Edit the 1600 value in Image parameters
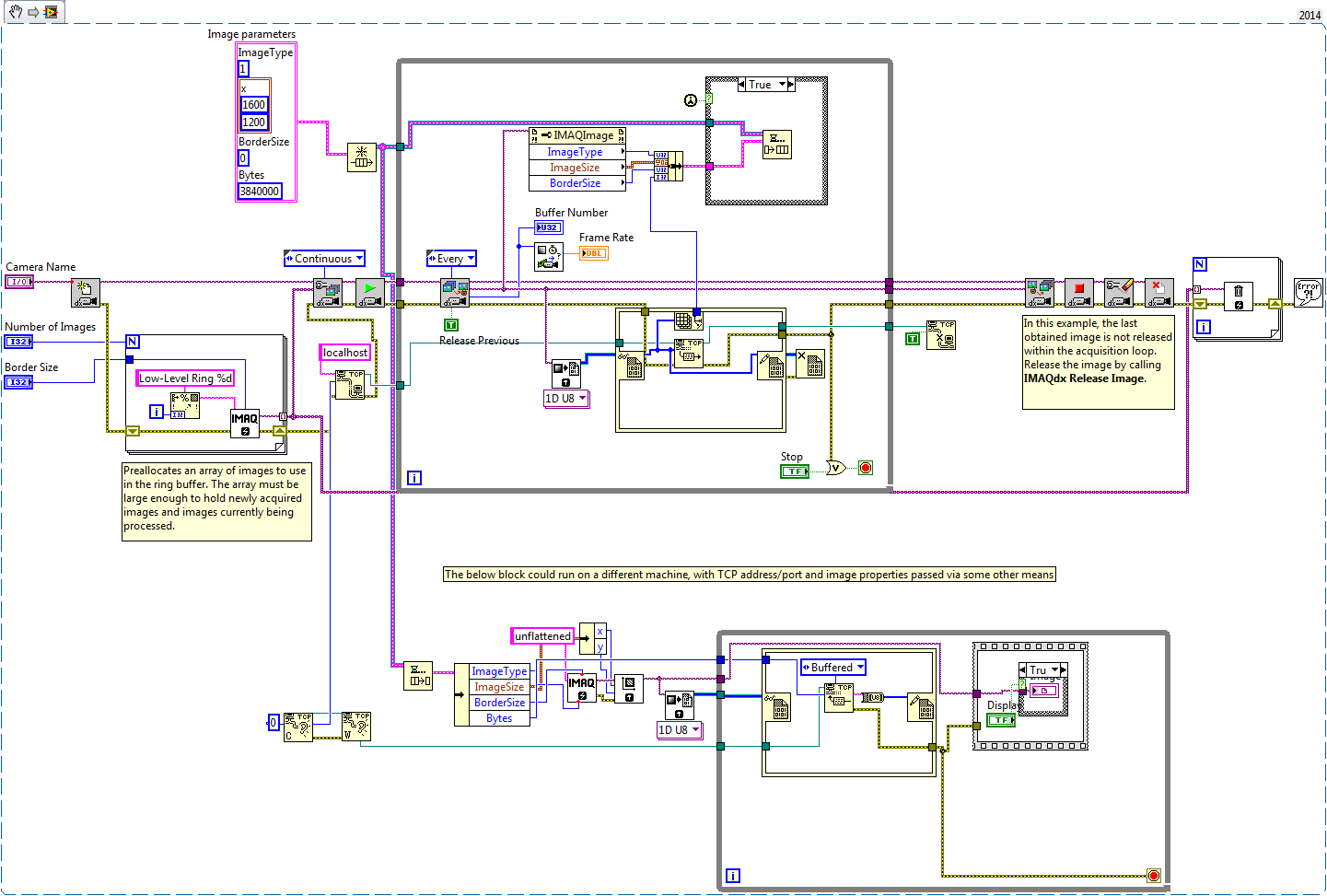This screenshot has height=896, width=1327. [254, 105]
